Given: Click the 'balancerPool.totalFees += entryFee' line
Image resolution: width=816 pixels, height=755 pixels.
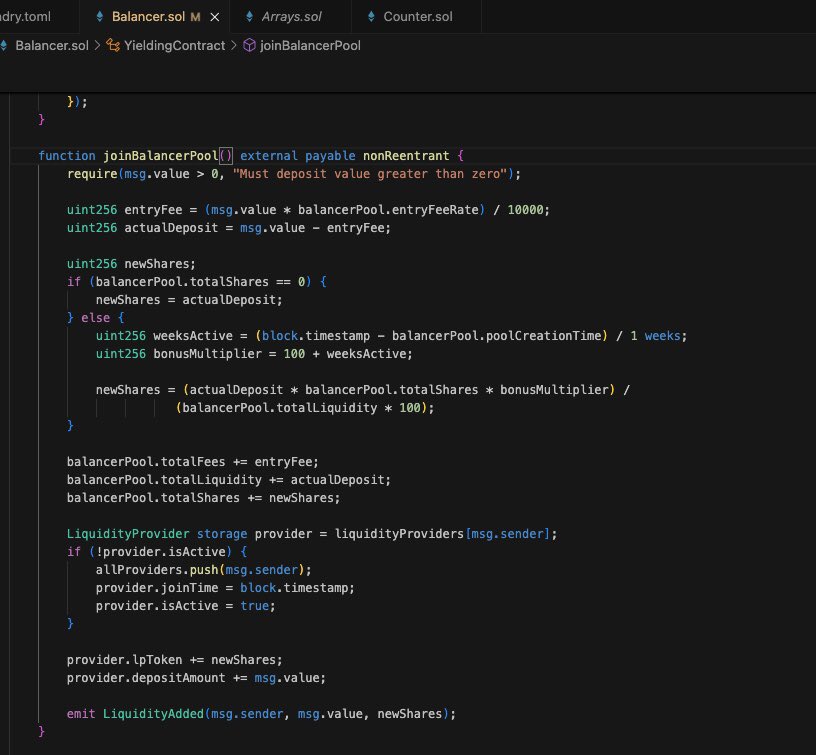Looking at the screenshot, I should point(193,462).
